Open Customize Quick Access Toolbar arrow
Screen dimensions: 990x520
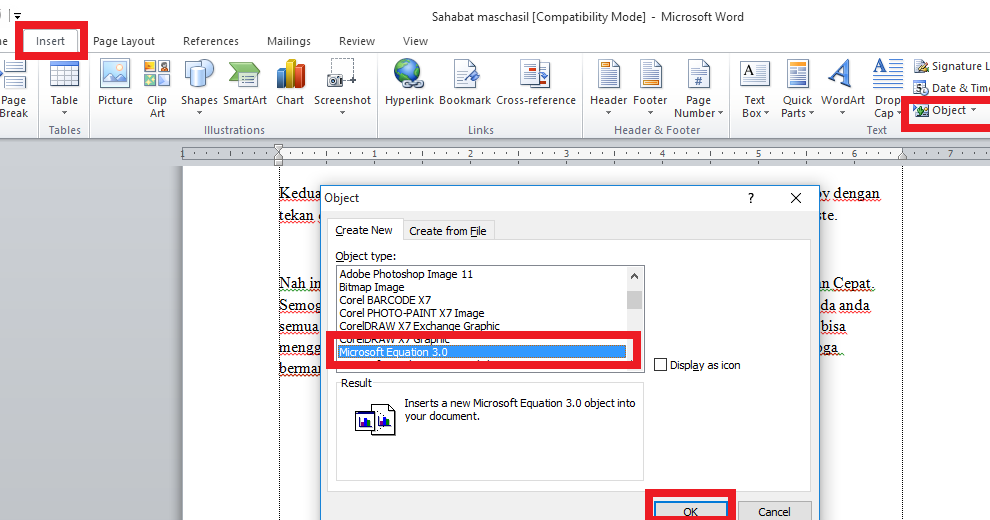(18, 16)
